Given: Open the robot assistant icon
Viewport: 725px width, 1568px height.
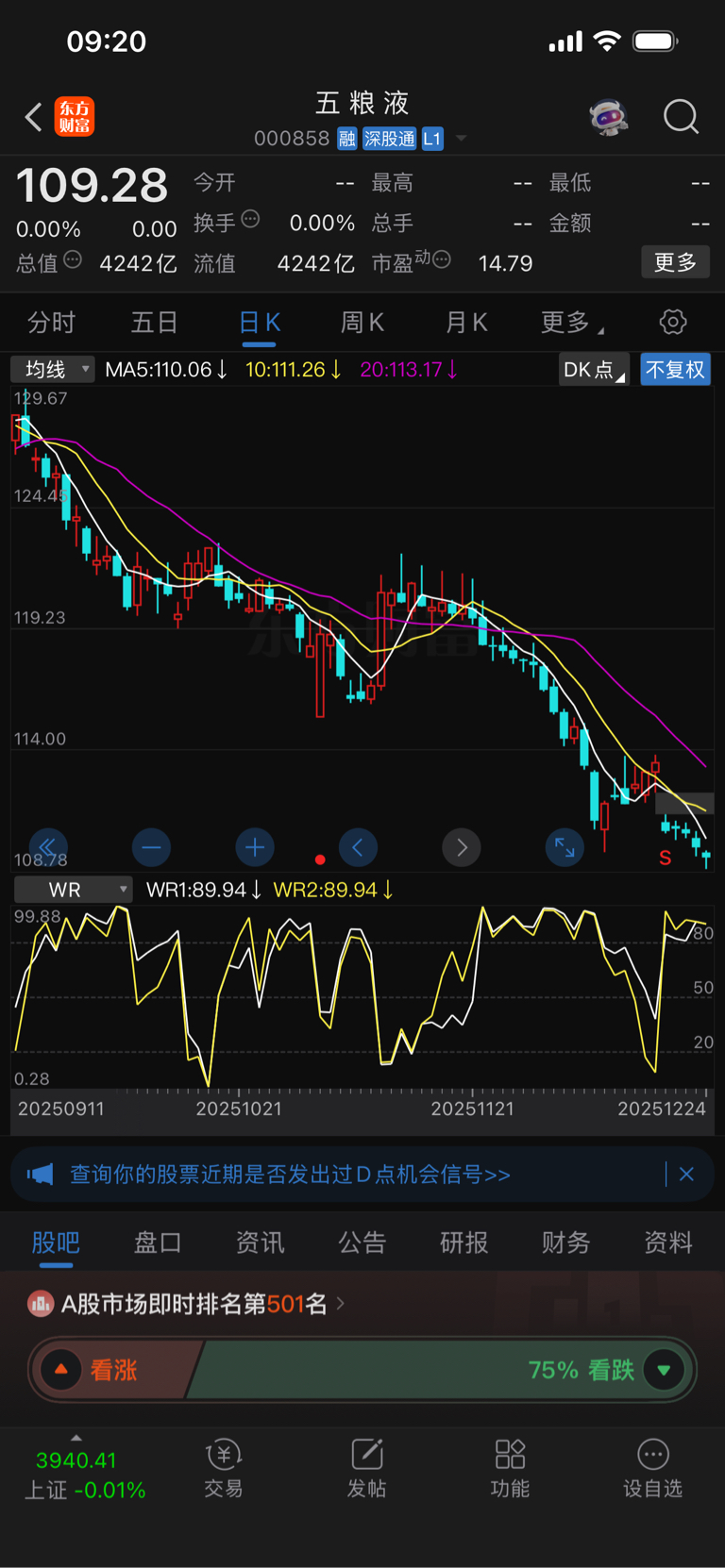Looking at the screenshot, I should [x=609, y=118].
